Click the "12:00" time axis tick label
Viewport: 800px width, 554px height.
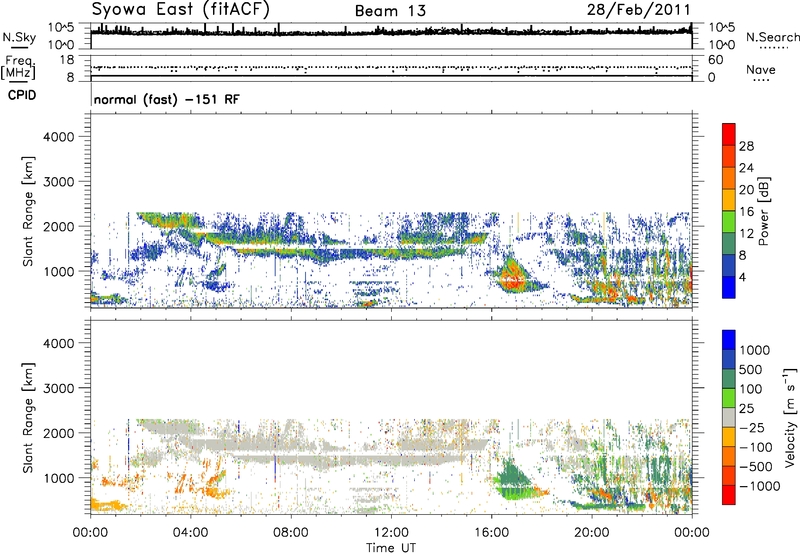coord(391,533)
